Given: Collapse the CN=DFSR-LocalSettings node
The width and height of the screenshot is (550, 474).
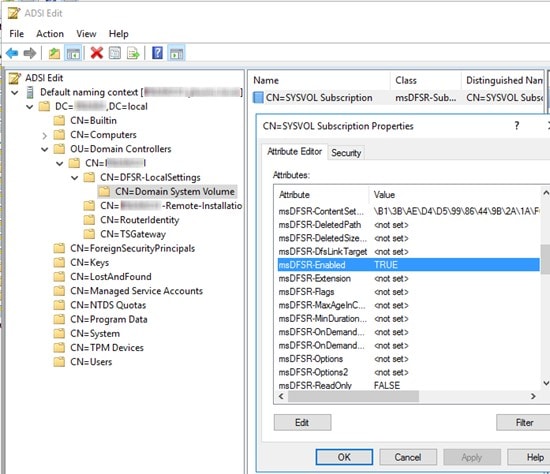Looking at the screenshot, I should pos(74,178).
